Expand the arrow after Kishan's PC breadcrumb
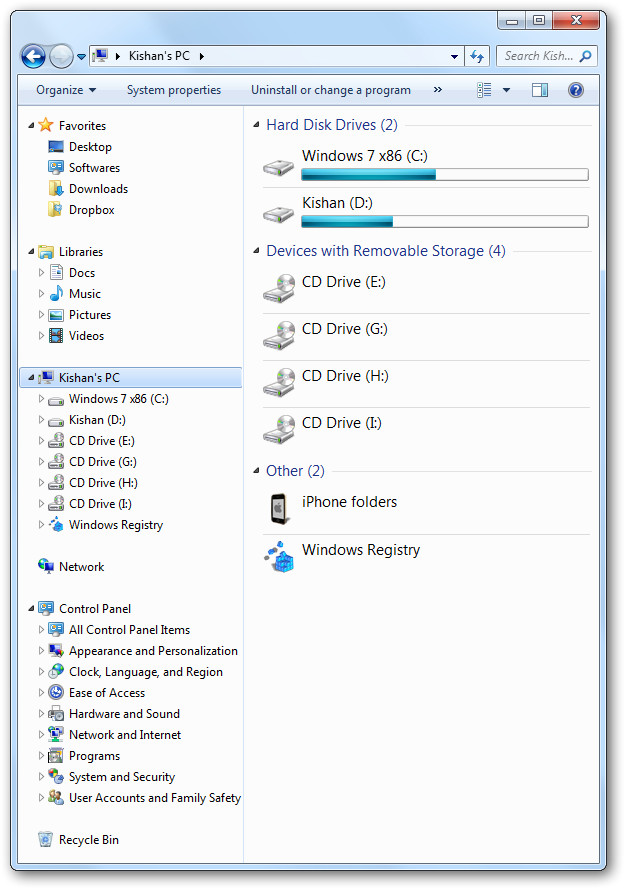Viewport: 625px width, 889px height. tap(201, 56)
